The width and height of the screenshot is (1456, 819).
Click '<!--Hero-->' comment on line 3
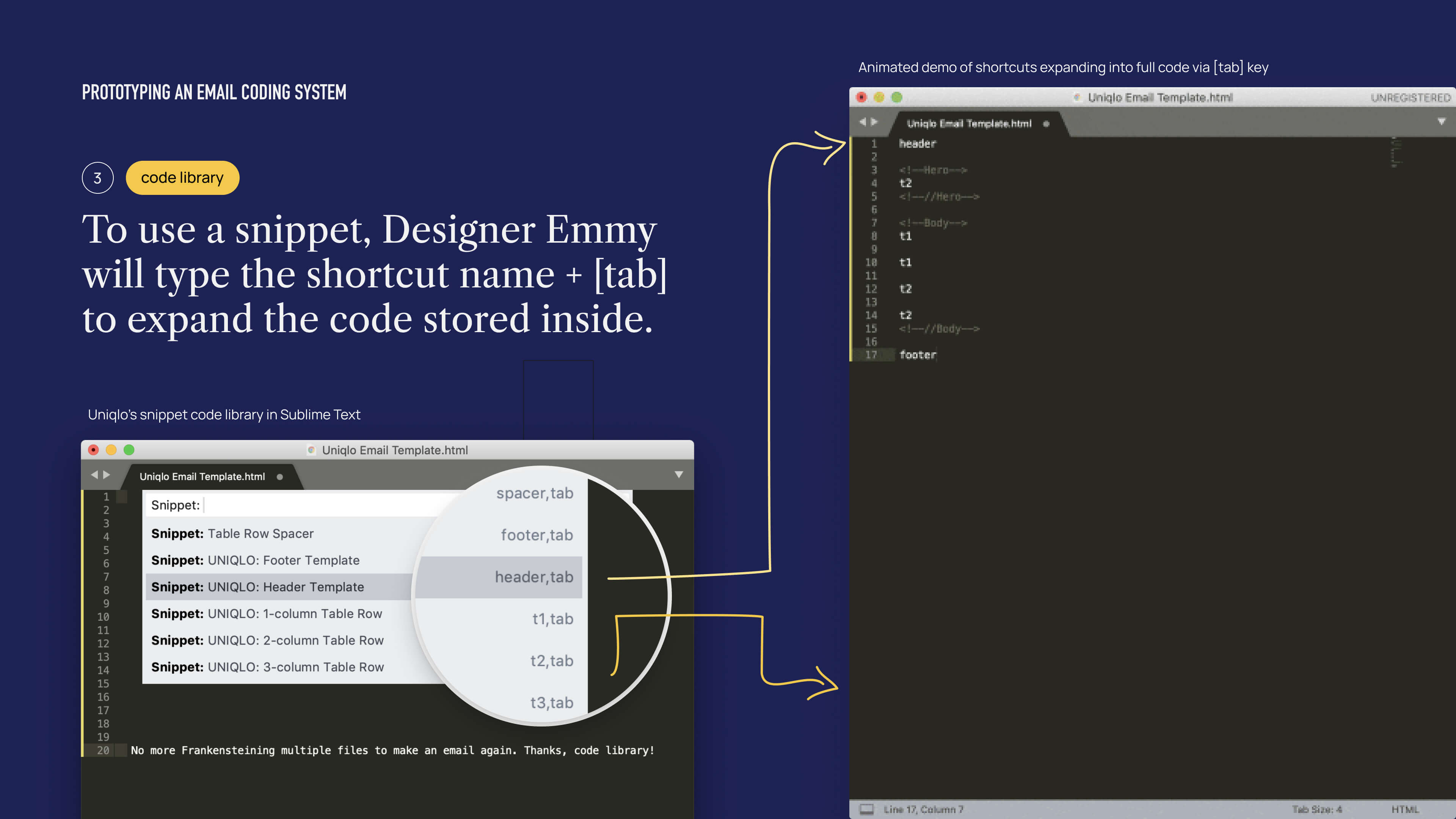pos(933,170)
